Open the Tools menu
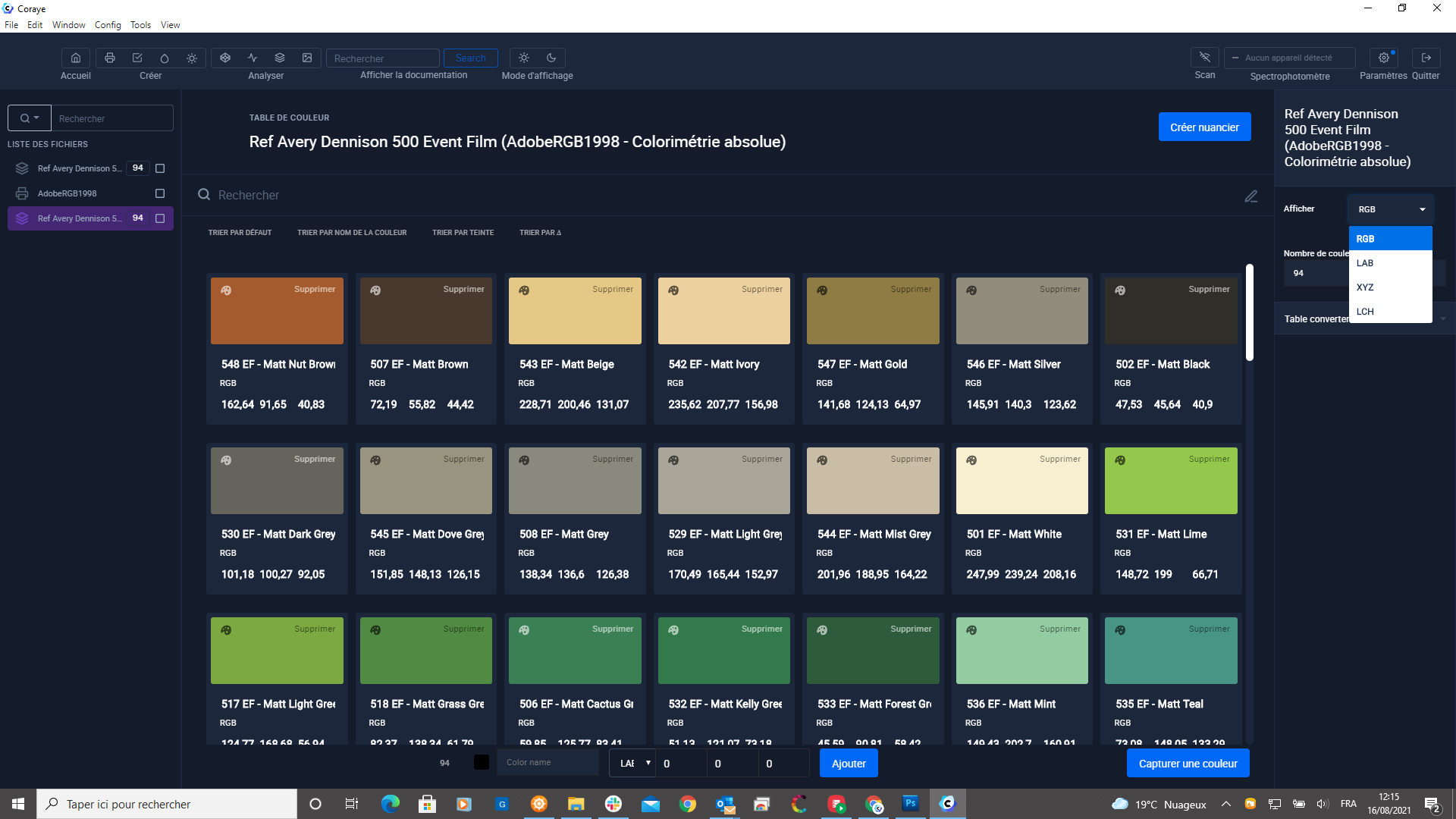This screenshot has height=819, width=1456. (140, 25)
